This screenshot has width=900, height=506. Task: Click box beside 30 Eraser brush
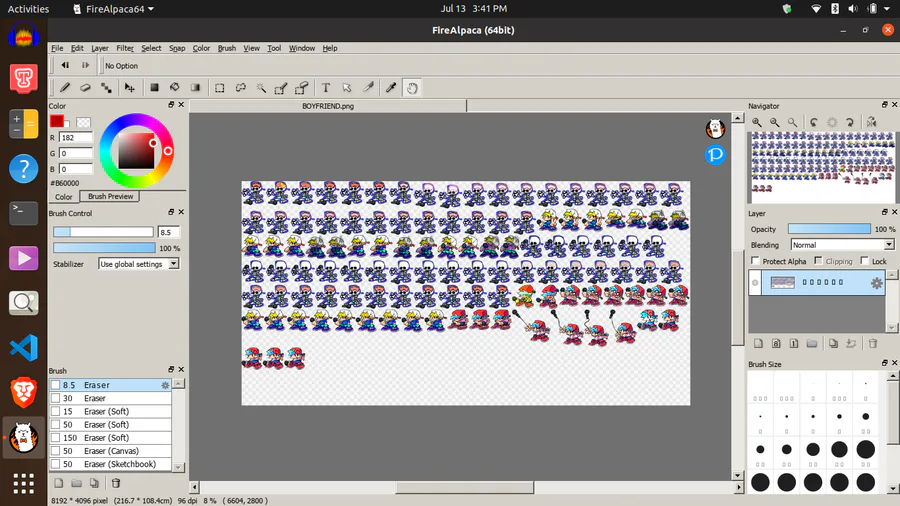pyautogui.click(x=56, y=398)
